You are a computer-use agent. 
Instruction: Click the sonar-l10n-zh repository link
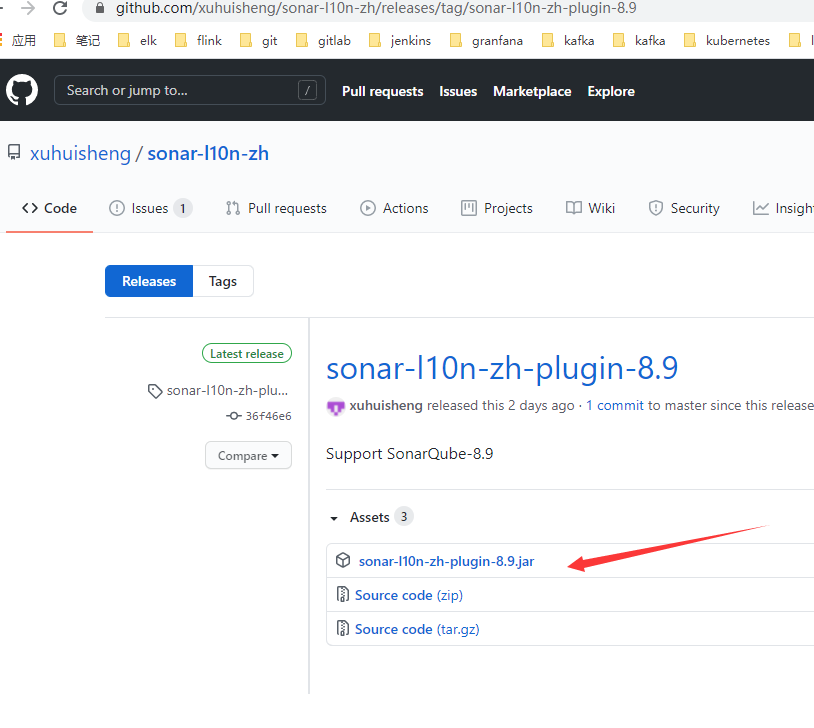(x=208, y=153)
